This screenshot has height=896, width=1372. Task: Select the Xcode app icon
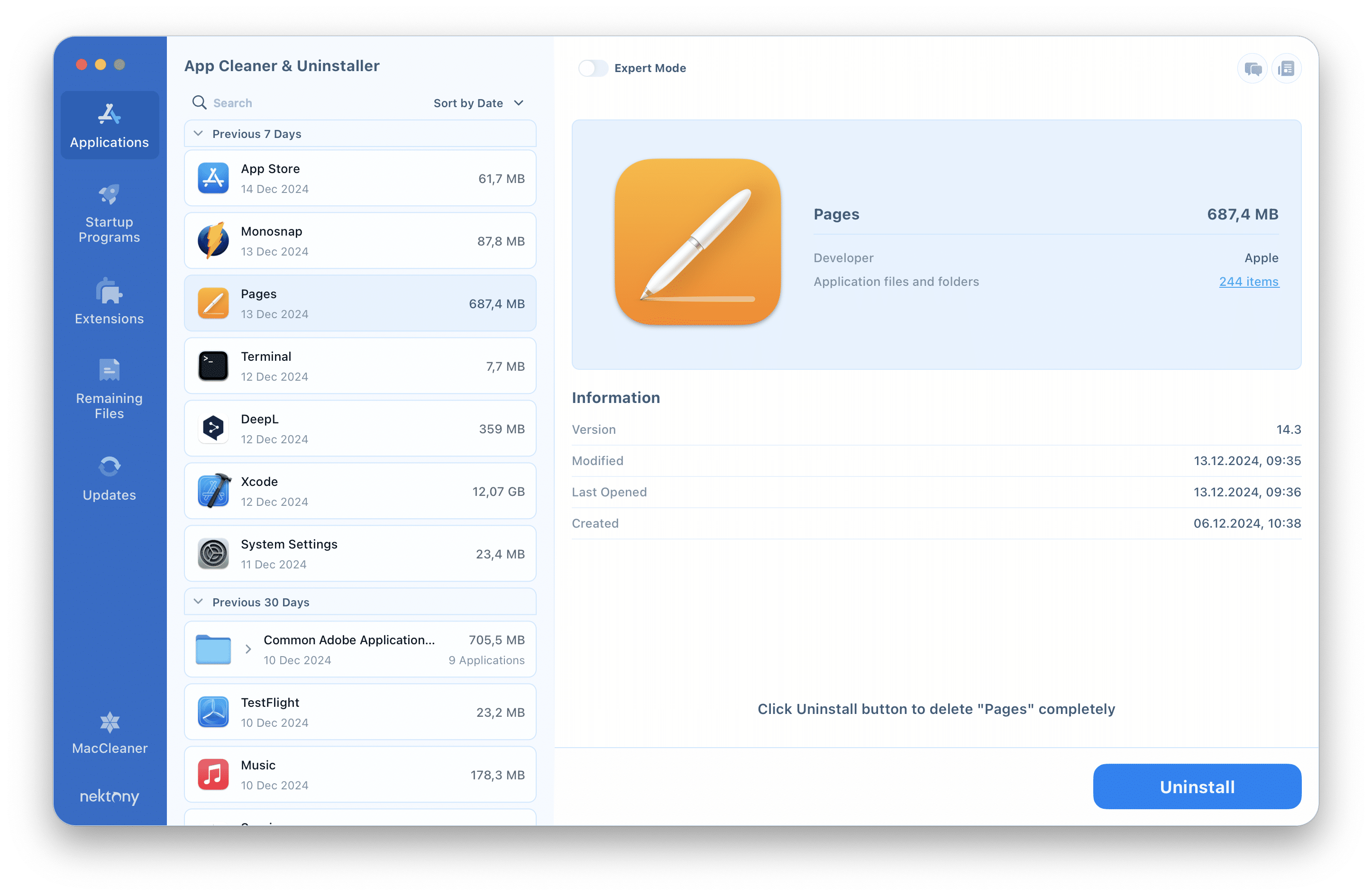point(214,491)
